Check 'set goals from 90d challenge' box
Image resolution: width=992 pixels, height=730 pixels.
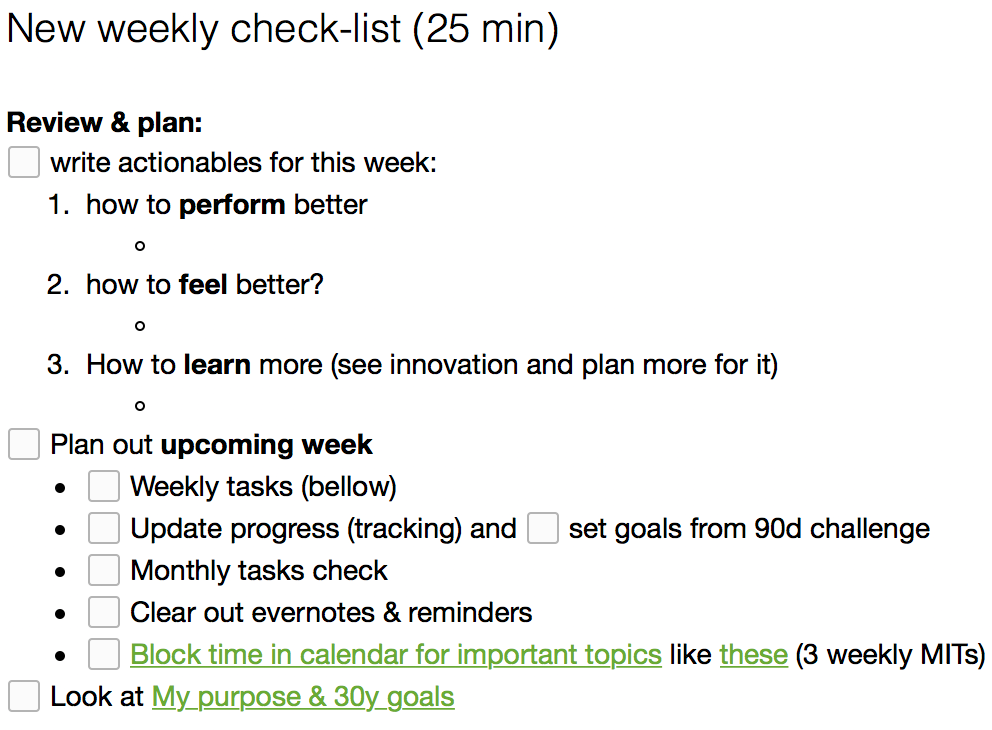pos(543,528)
